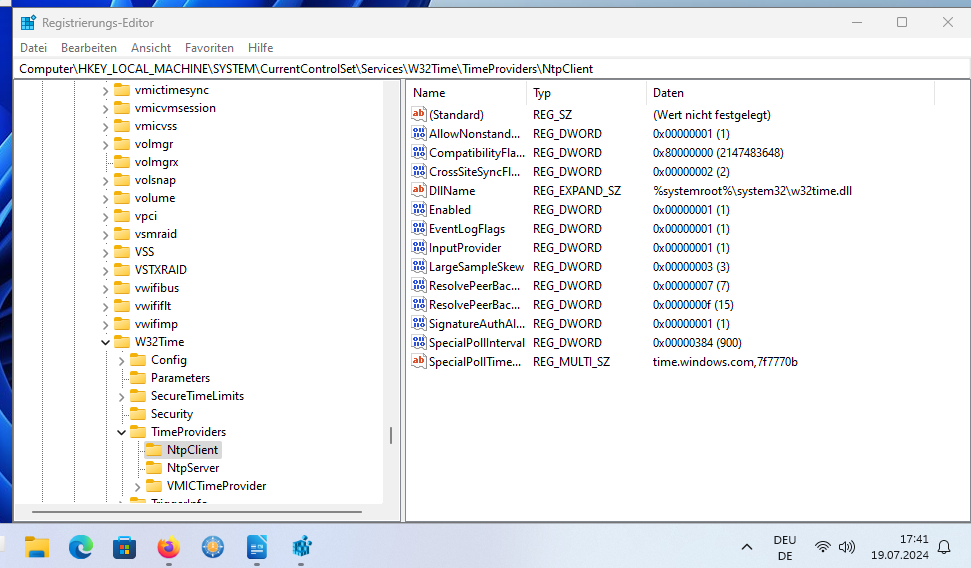Image resolution: width=971 pixels, height=568 pixels.
Task: Expand the volmgr key
Action: click(105, 144)
